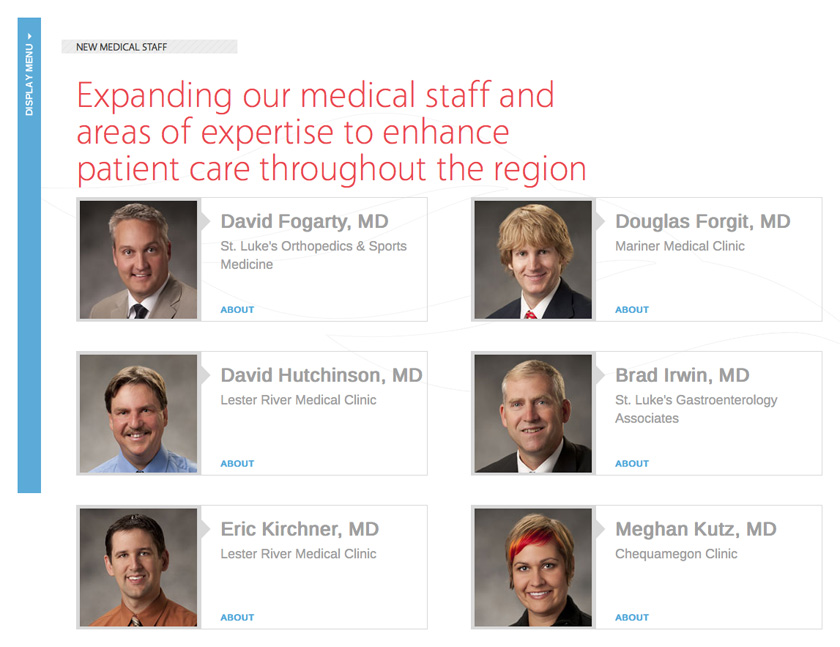
Task: Open Eric Kirchner's photo thumbnail
Action: tap(138, 568)
